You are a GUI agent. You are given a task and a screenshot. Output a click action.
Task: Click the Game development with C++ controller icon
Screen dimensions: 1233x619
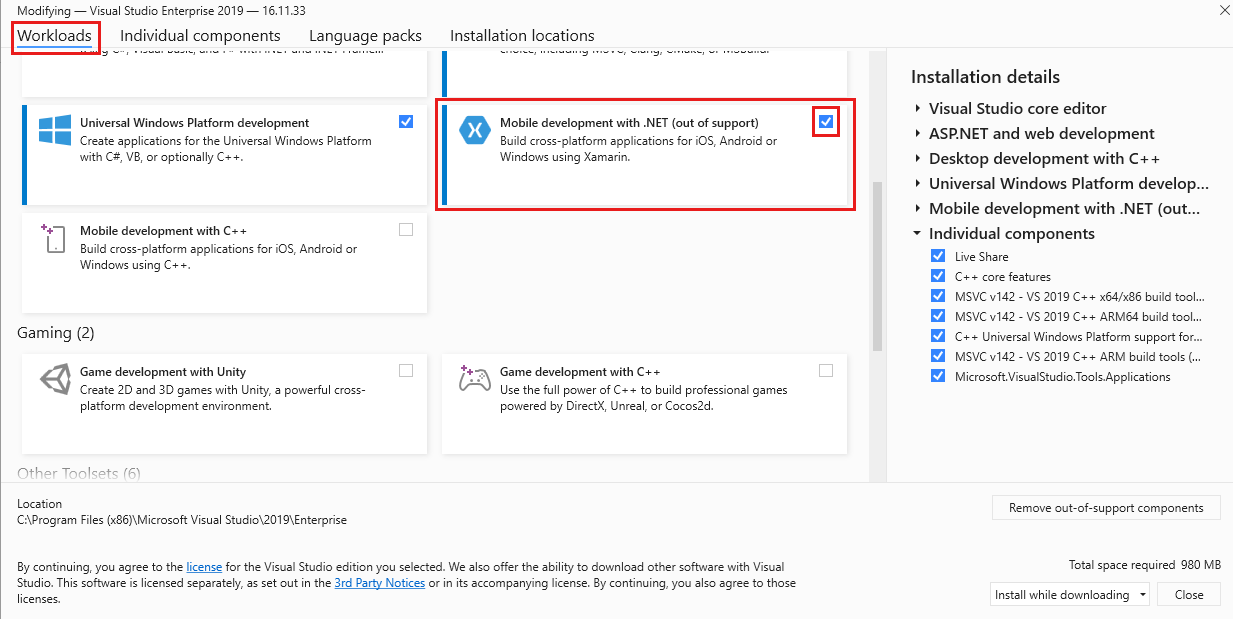point(474,379)
